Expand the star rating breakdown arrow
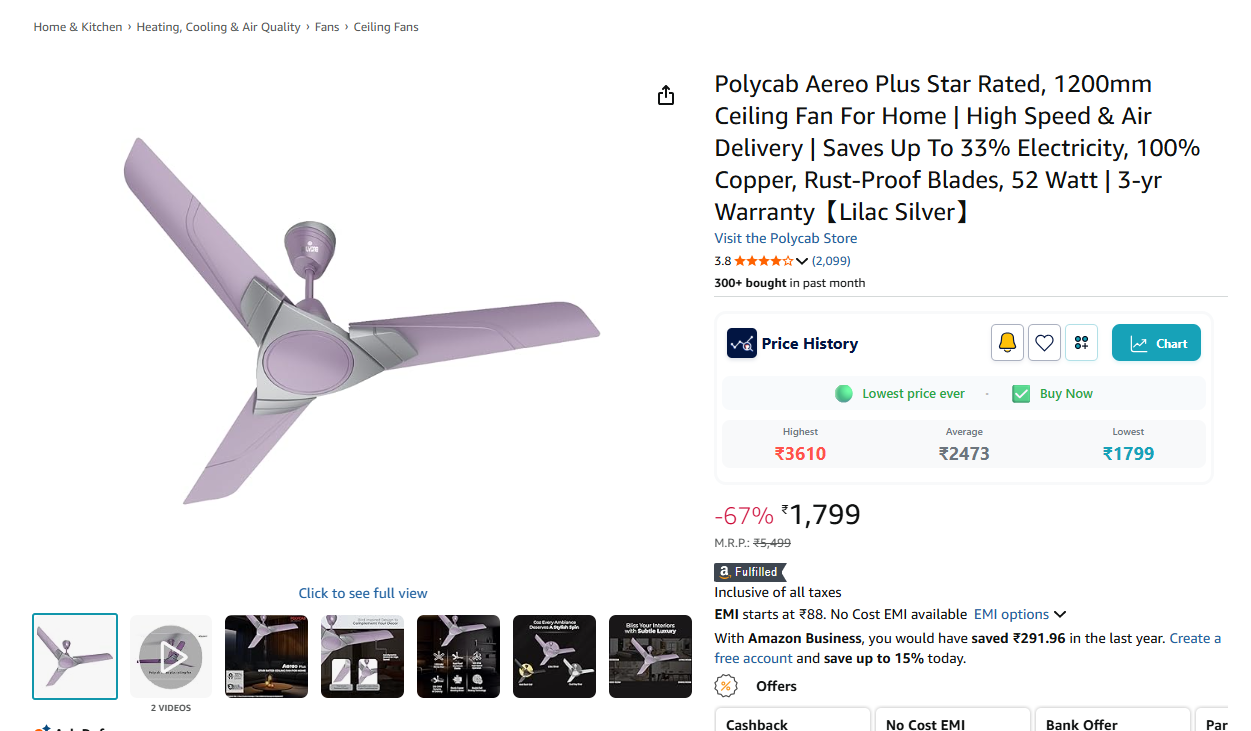This screenshot has height=731, width=1251. (802, 261)
